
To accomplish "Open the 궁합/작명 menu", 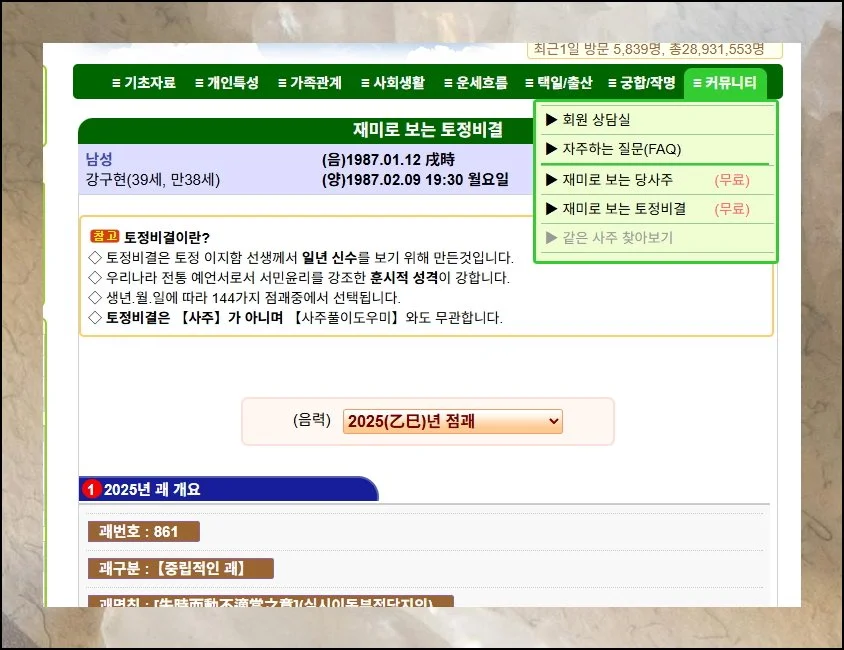I will [641, 83].
